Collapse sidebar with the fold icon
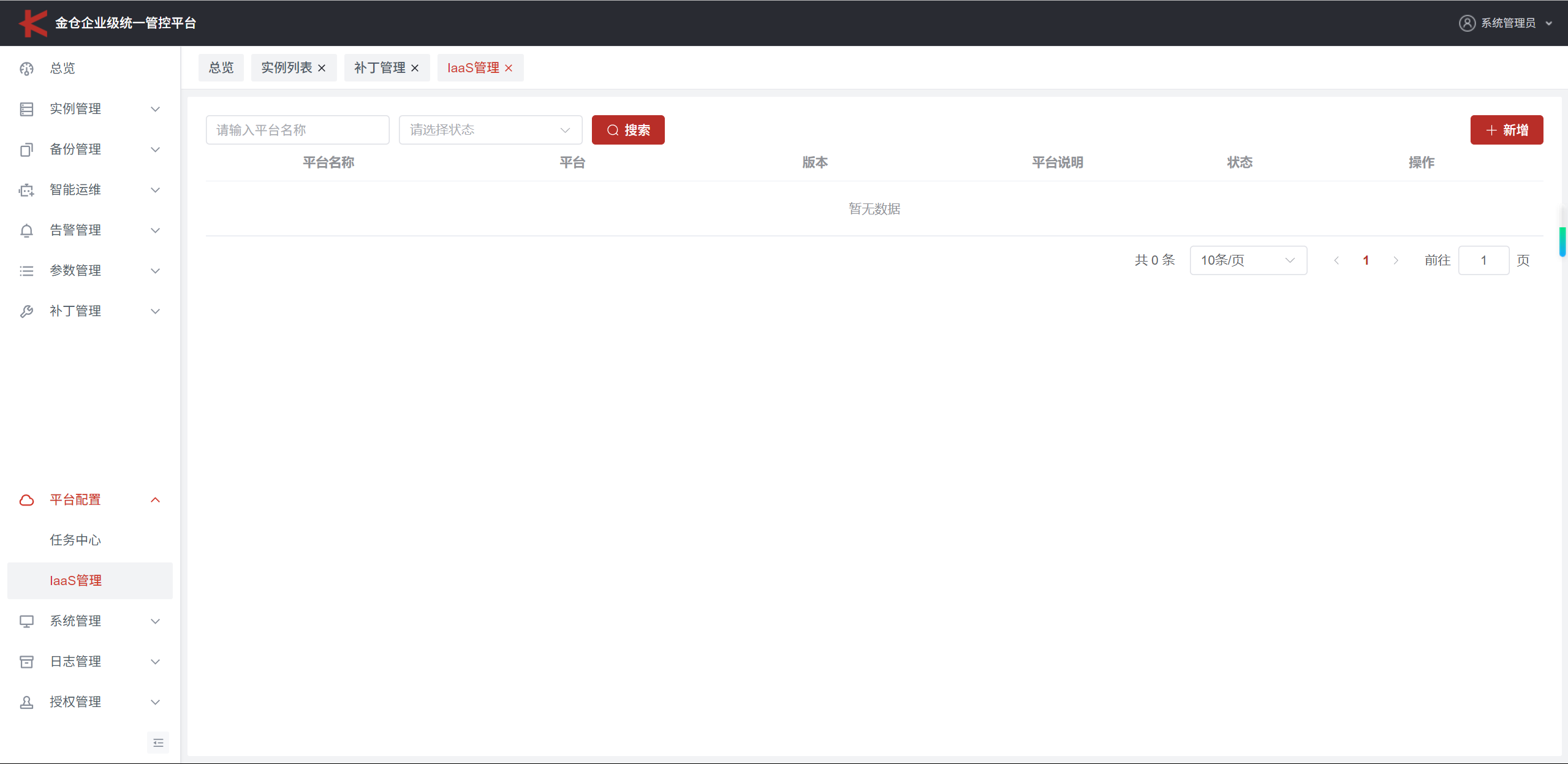The height and width of the screenshot is (764, 1568). pos(158,743)
